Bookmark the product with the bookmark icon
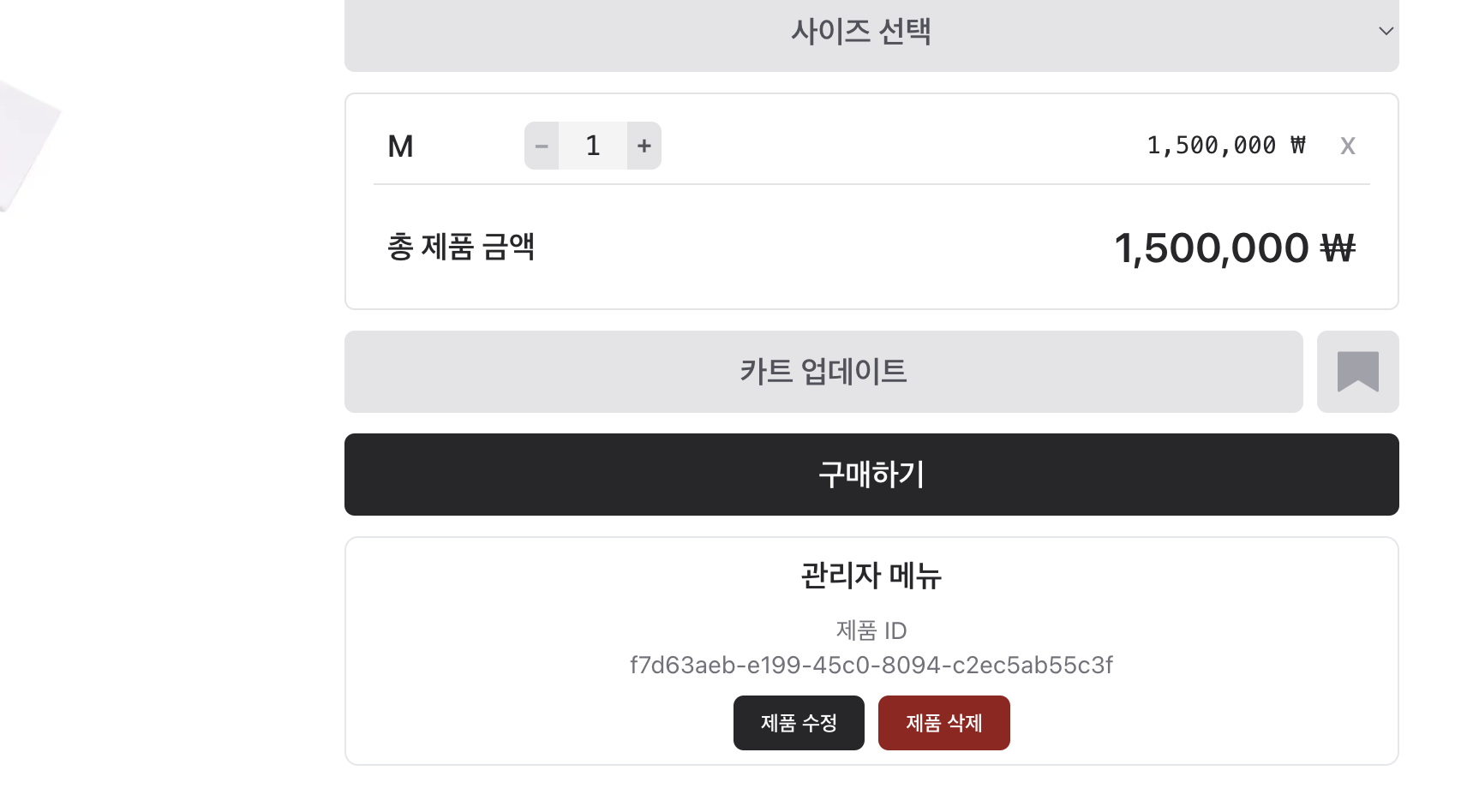 click(x=1358, y=372)
